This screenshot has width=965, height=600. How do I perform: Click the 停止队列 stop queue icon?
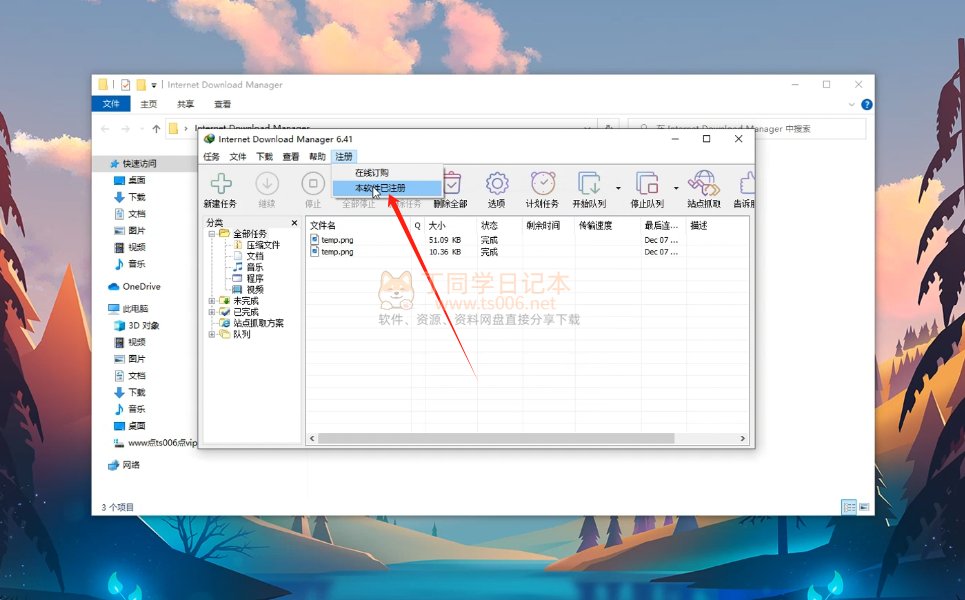pyautogui.click(x=647, y=183)
